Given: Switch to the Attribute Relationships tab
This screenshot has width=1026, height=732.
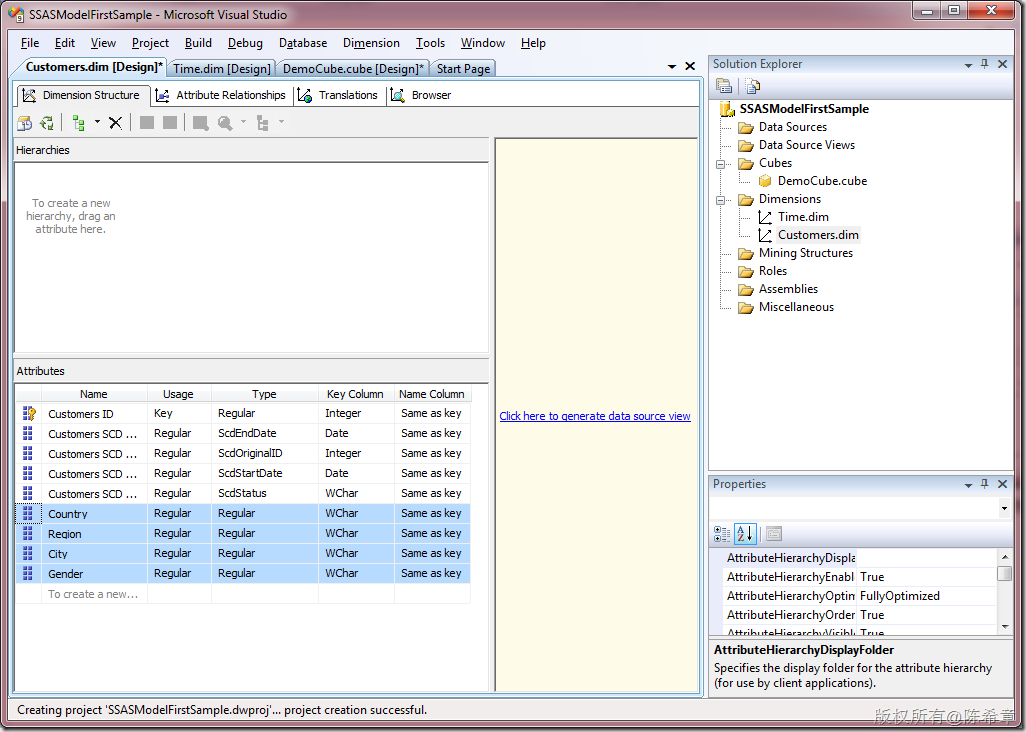Looking at the screenshot, I should pos(221,96).
